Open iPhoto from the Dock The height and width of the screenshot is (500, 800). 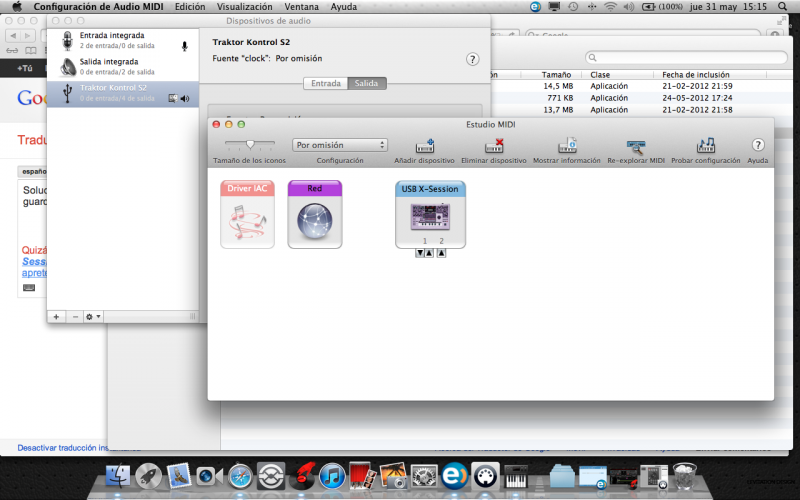coord(393,476)
